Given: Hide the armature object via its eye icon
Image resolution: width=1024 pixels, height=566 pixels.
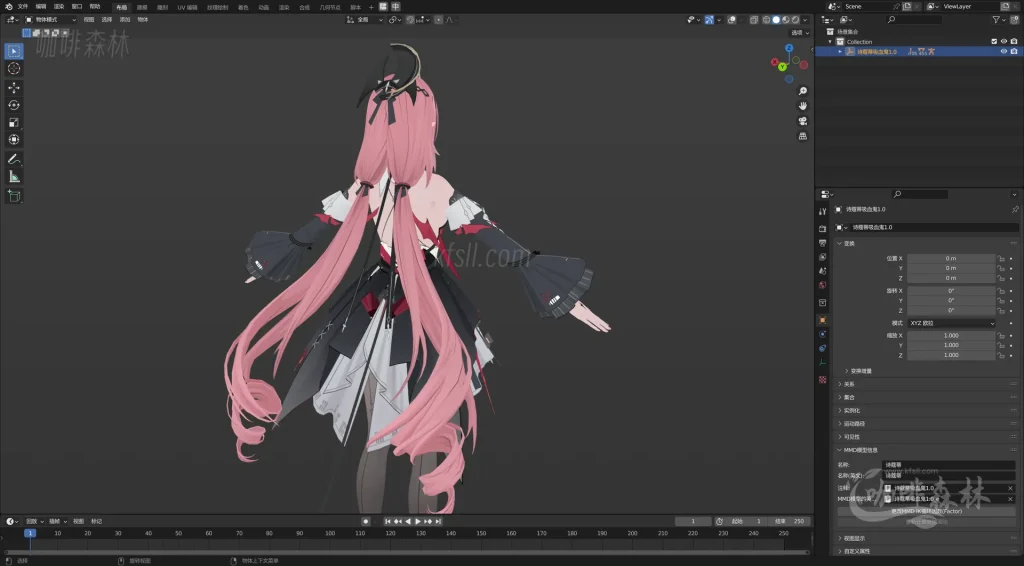Looking at the screenshot, I should [x=1004, y=51].
